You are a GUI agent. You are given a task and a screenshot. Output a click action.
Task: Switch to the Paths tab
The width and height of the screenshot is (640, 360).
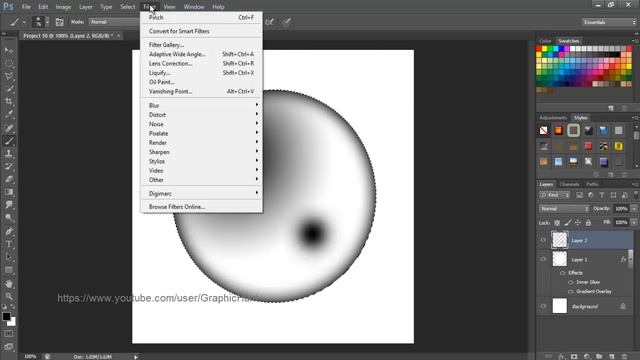[x=592, y=184]
